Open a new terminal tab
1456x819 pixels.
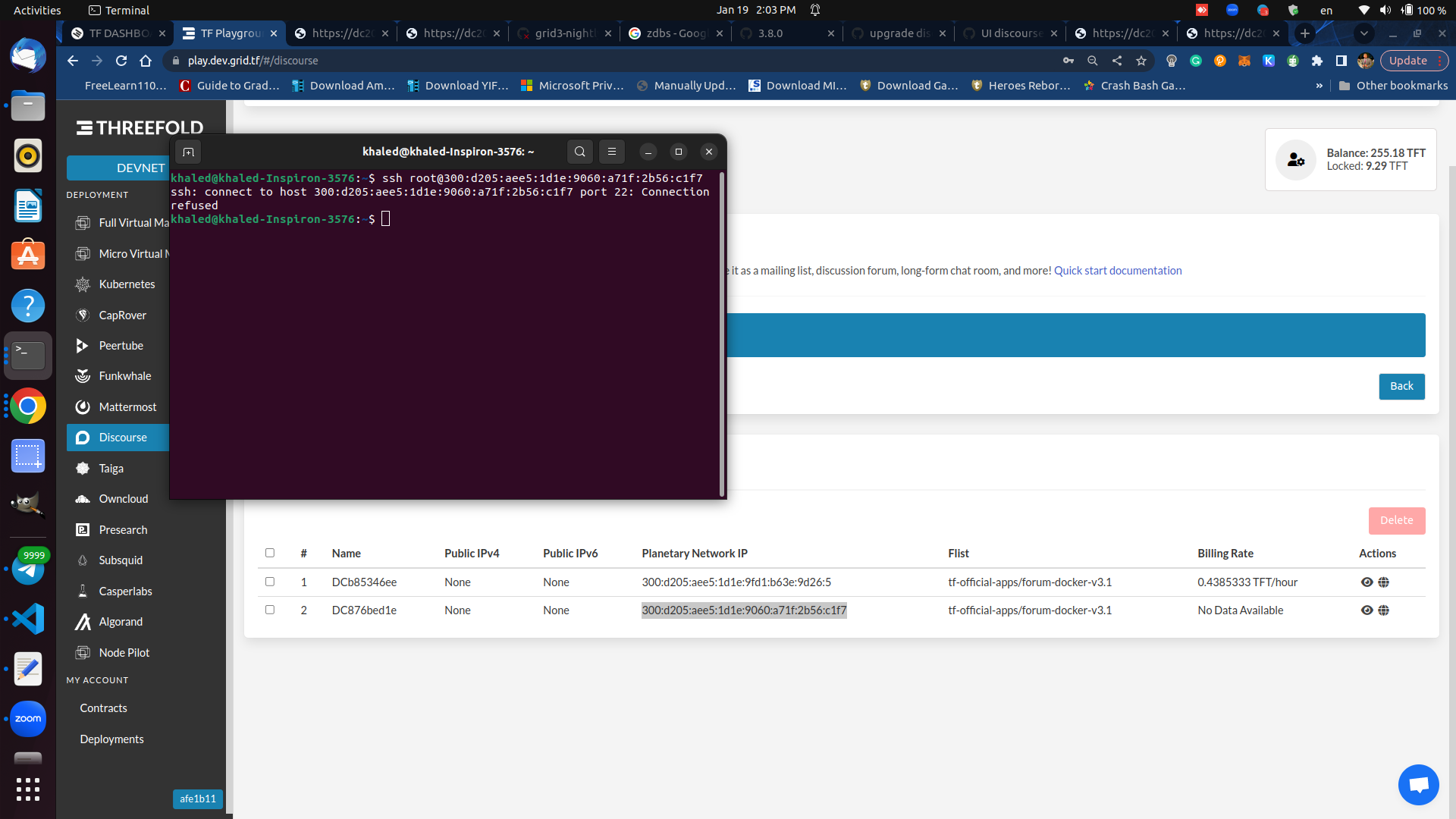(x=188, y=152)
